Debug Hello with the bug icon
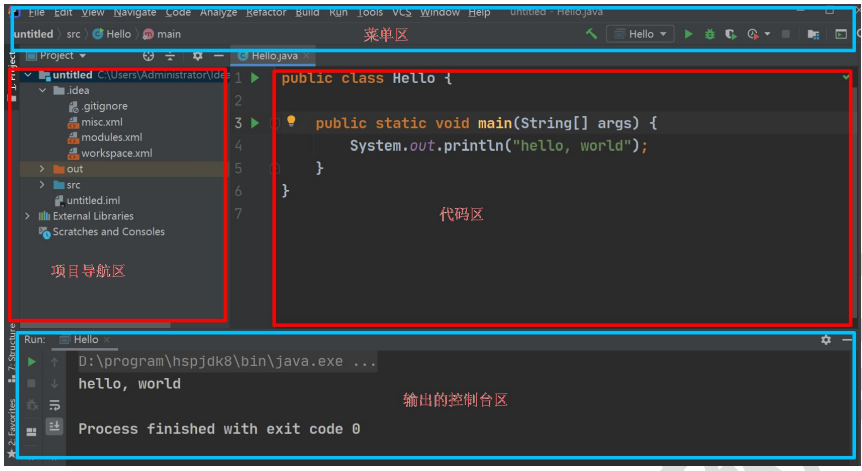 click(x=710, y=34)
